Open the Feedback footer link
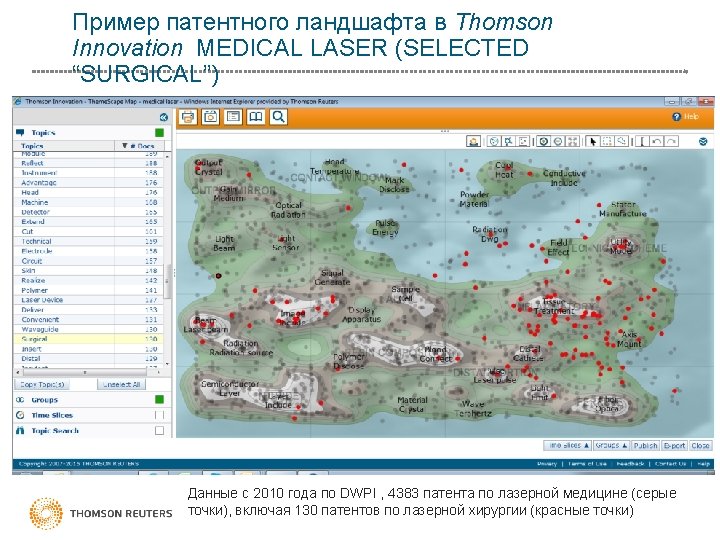This screenshot has height=540, width=720. coord(630,464)
